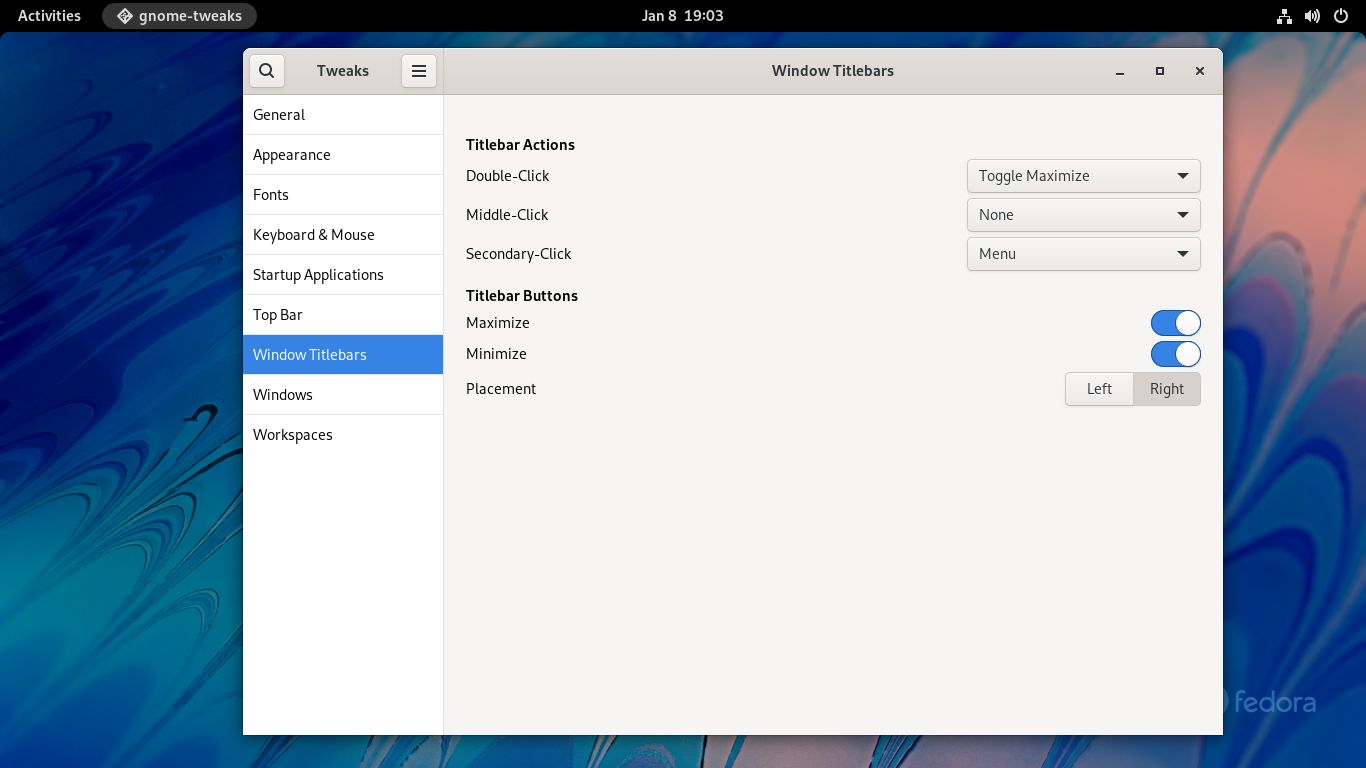1366x768 pixels.
Task: Open the Activities overview
Action: [49, 16]
